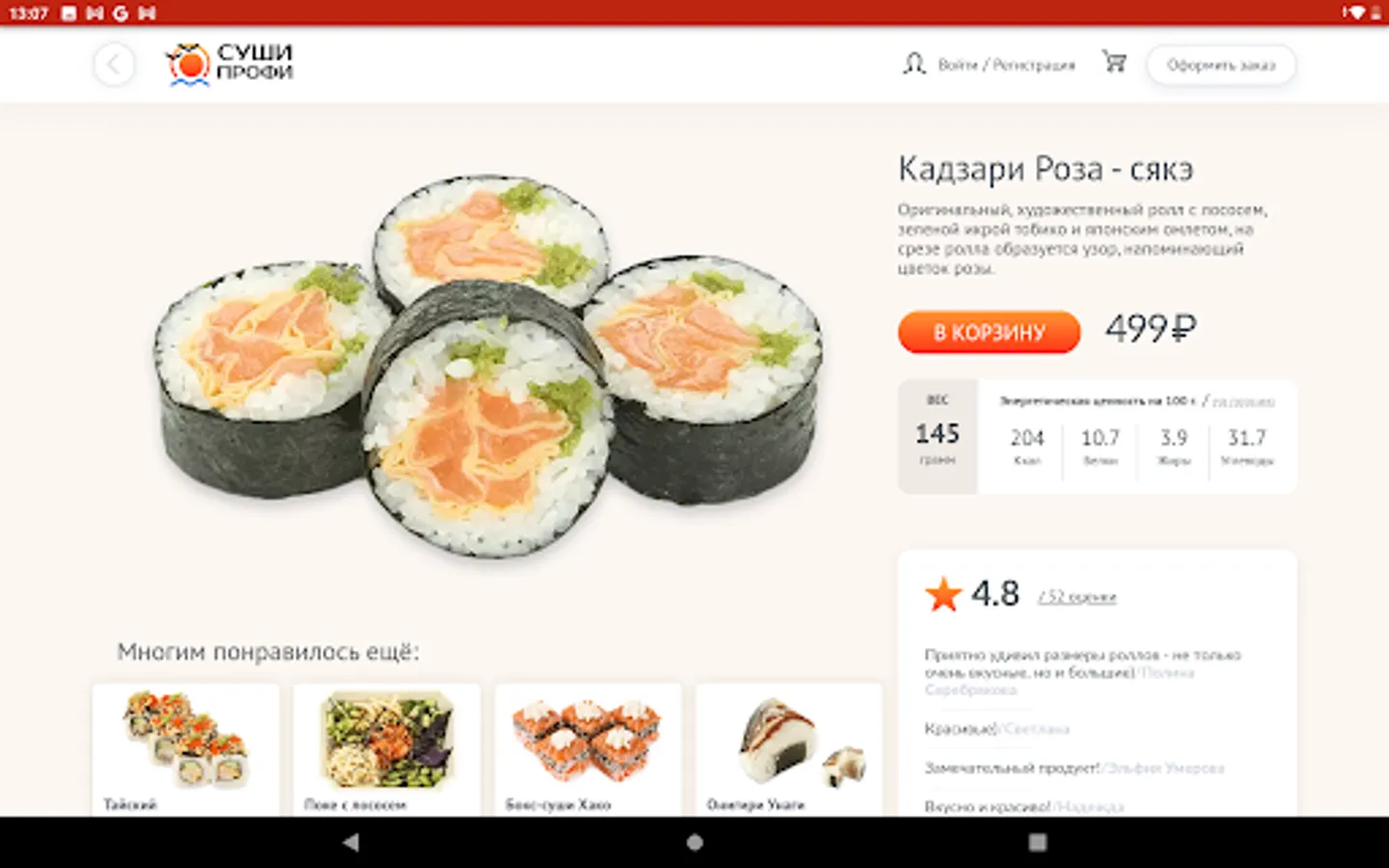This screenshot has width=1389, height=868.
Task: Open the Тайский roll thumbnail
Action: (186, 750)
